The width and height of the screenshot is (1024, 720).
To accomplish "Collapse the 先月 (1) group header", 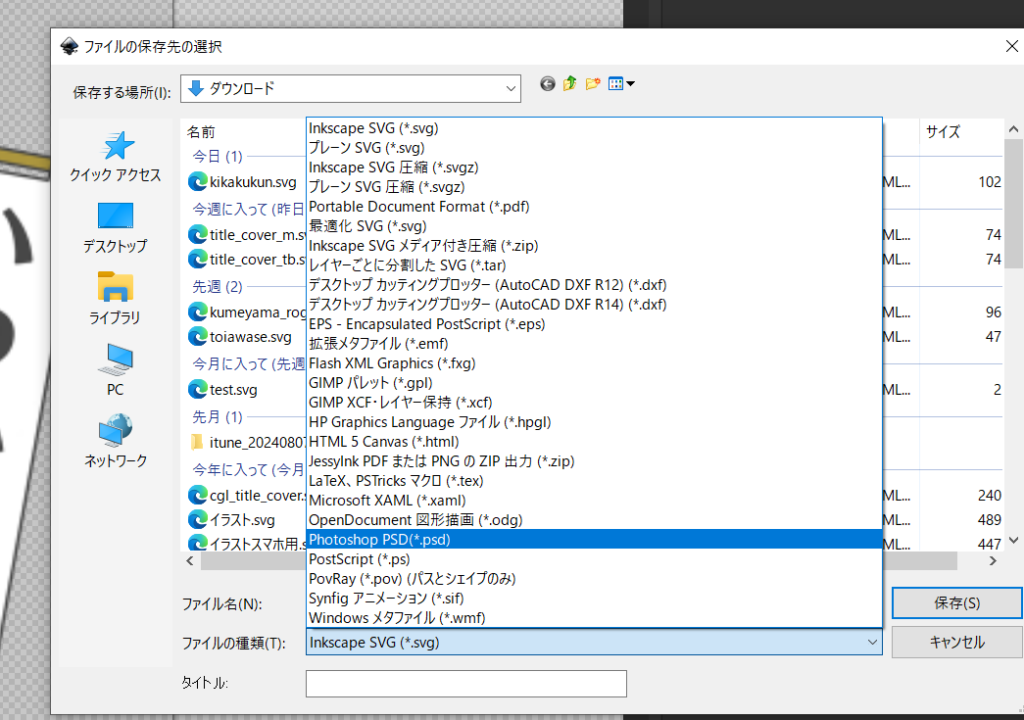I will coord(217,417).
